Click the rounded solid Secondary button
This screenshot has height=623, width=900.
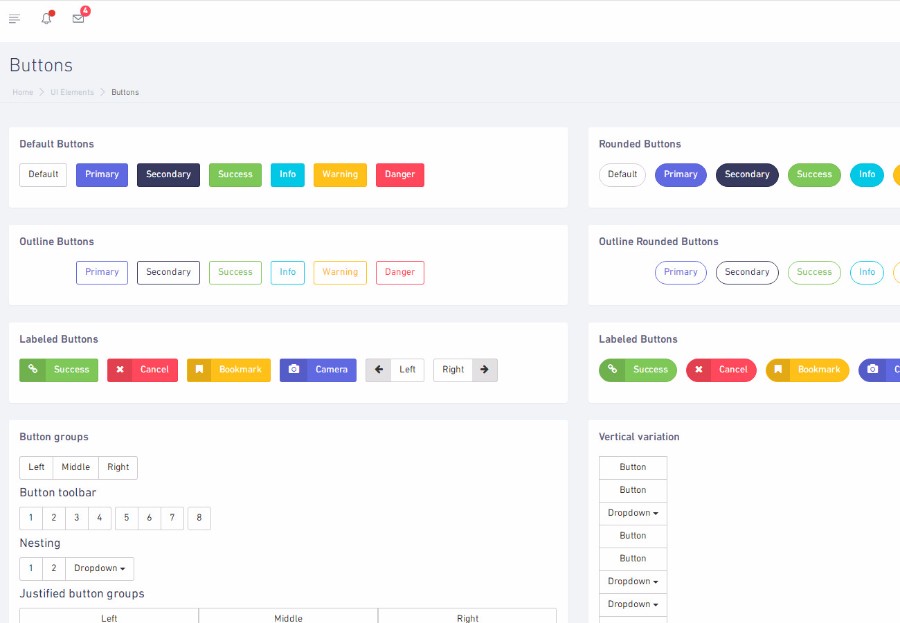tap(747, 175)
